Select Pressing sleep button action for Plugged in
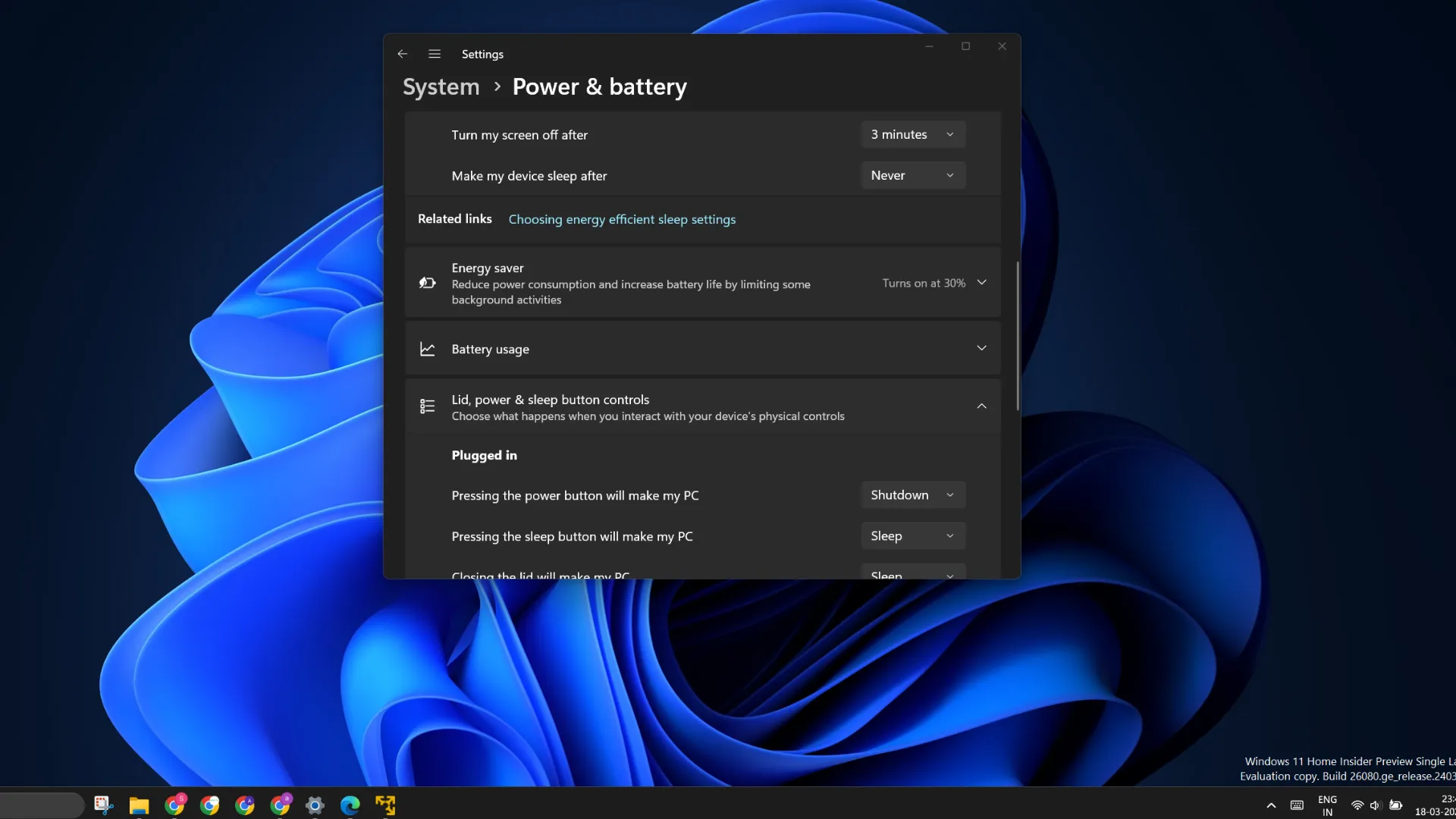Screen dimensions: 1456x819 [x=910, y=535]
